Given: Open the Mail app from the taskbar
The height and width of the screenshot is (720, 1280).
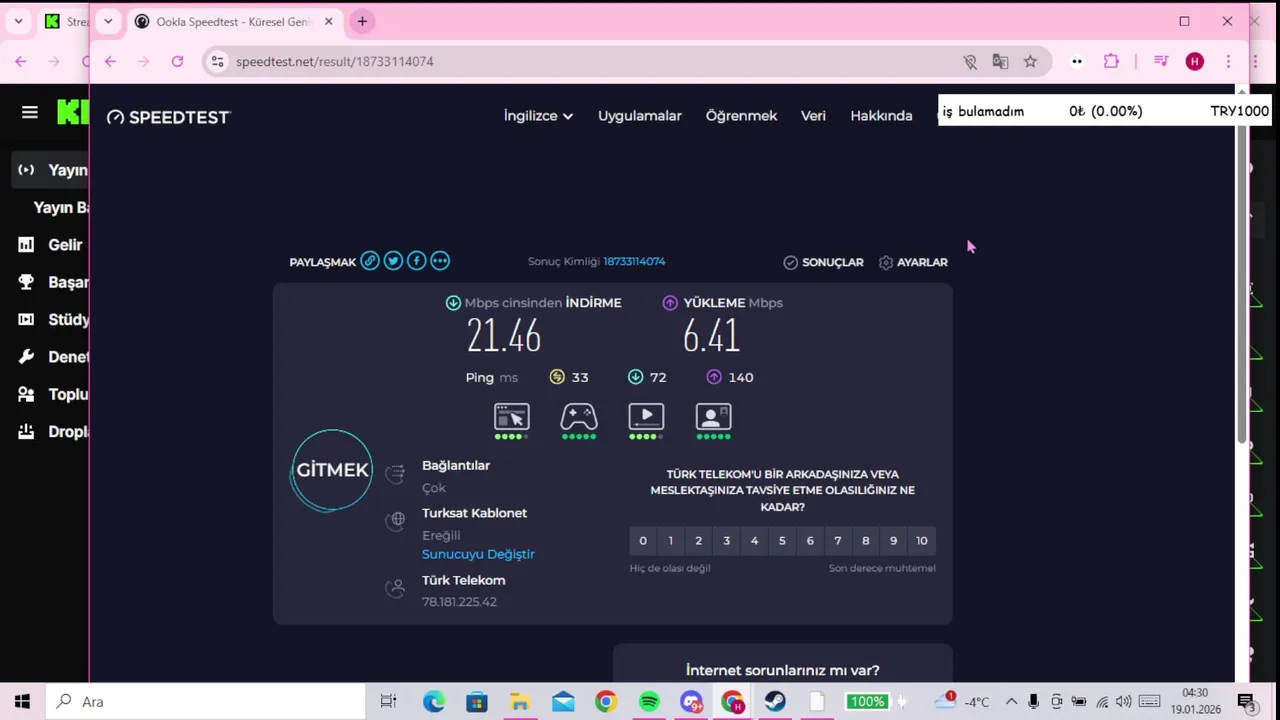Looking at the screenshot, I should [563, 702].
